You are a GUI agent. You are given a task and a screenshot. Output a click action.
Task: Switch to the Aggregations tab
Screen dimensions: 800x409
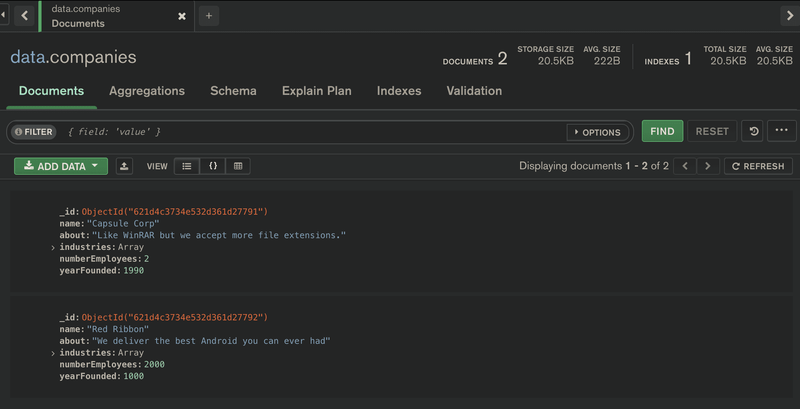pyautogui.click(x=147, y=91)
